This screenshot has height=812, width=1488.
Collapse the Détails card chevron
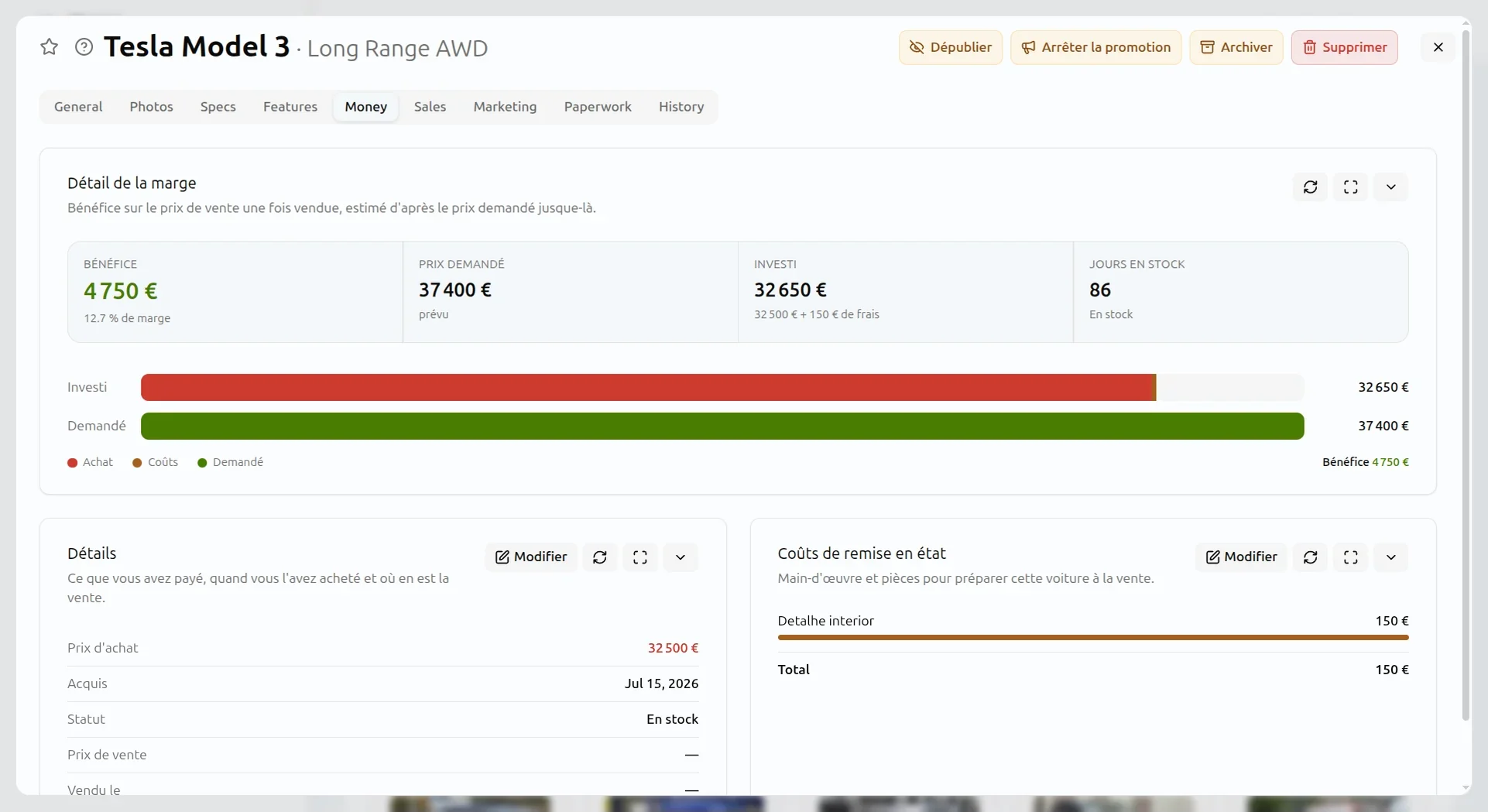680,557
